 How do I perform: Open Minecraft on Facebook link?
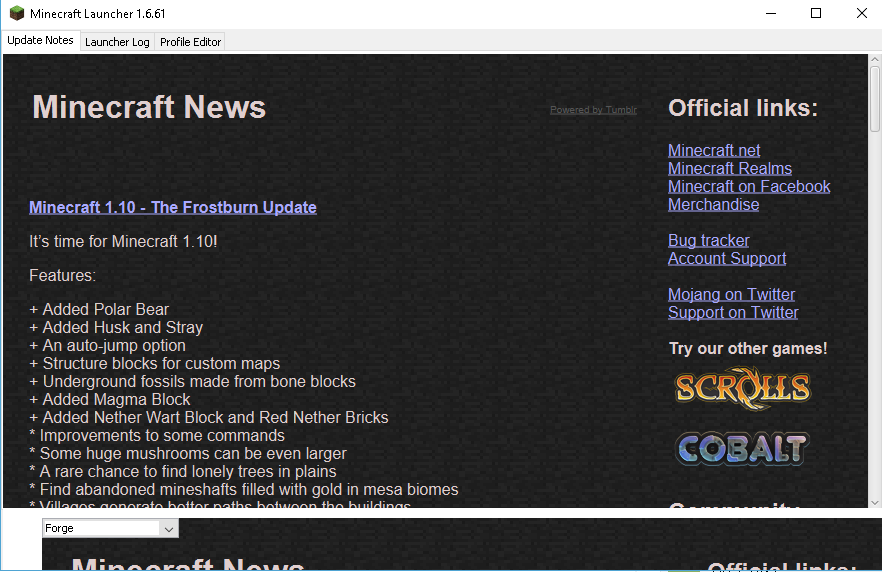coord(749,187)
